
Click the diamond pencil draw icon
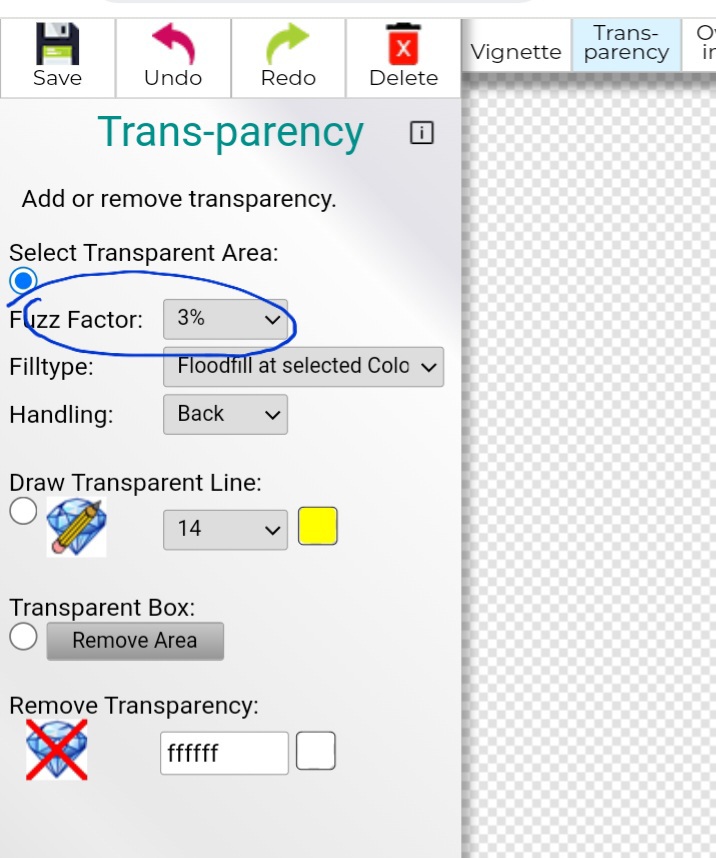(76, 527)
